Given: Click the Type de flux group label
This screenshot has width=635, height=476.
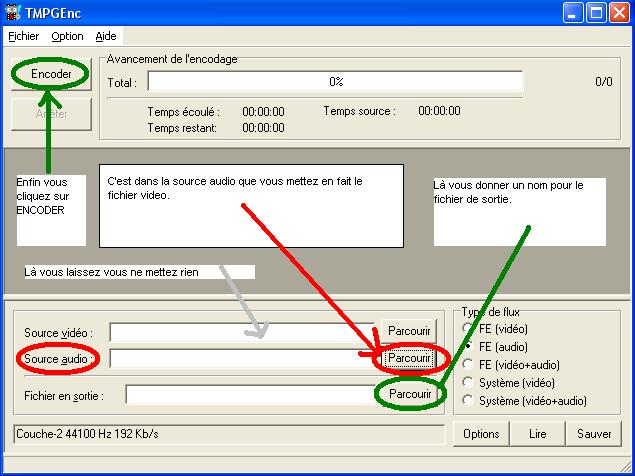Looking at the screenshot, I should 490,312.
